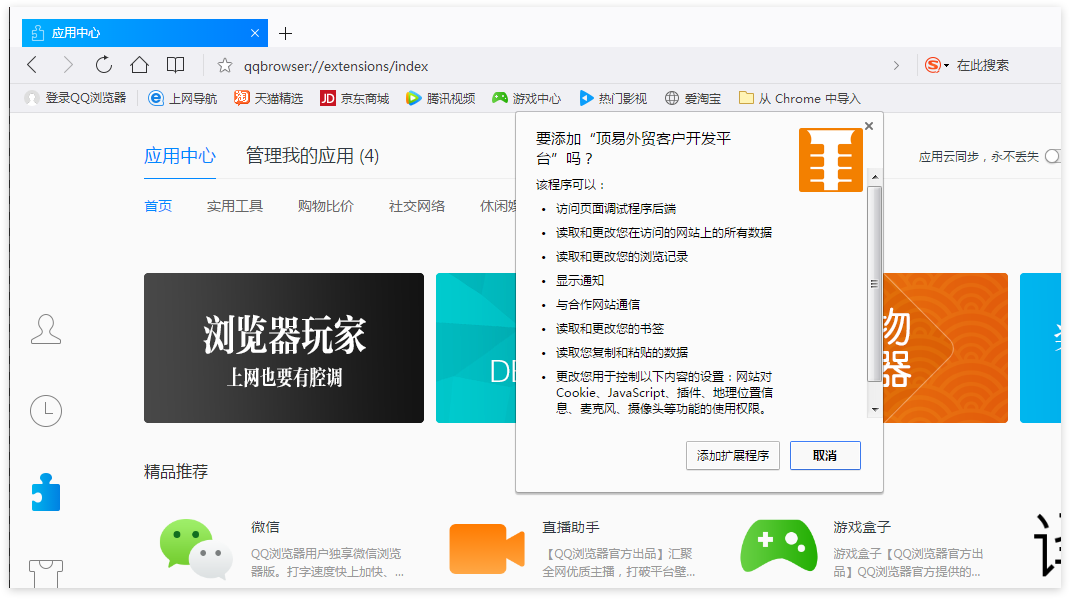Viewport: 1070px width, 599px height.
Task: Click the 直播助手 camera icon
Action: pos(487,549)
